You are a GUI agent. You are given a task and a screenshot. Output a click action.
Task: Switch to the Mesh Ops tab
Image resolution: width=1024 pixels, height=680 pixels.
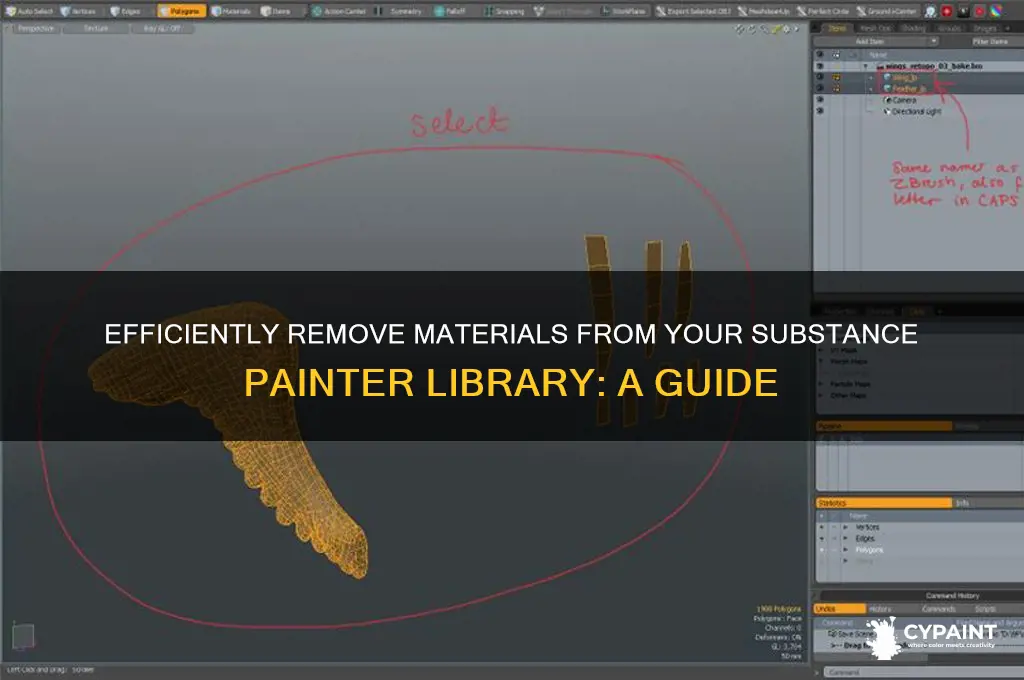(x=875, y=28)
